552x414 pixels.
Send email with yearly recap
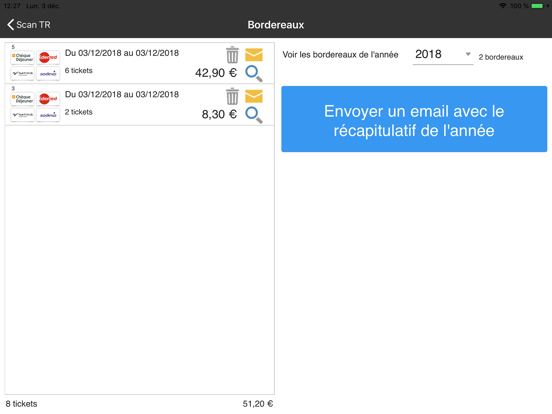414,119
